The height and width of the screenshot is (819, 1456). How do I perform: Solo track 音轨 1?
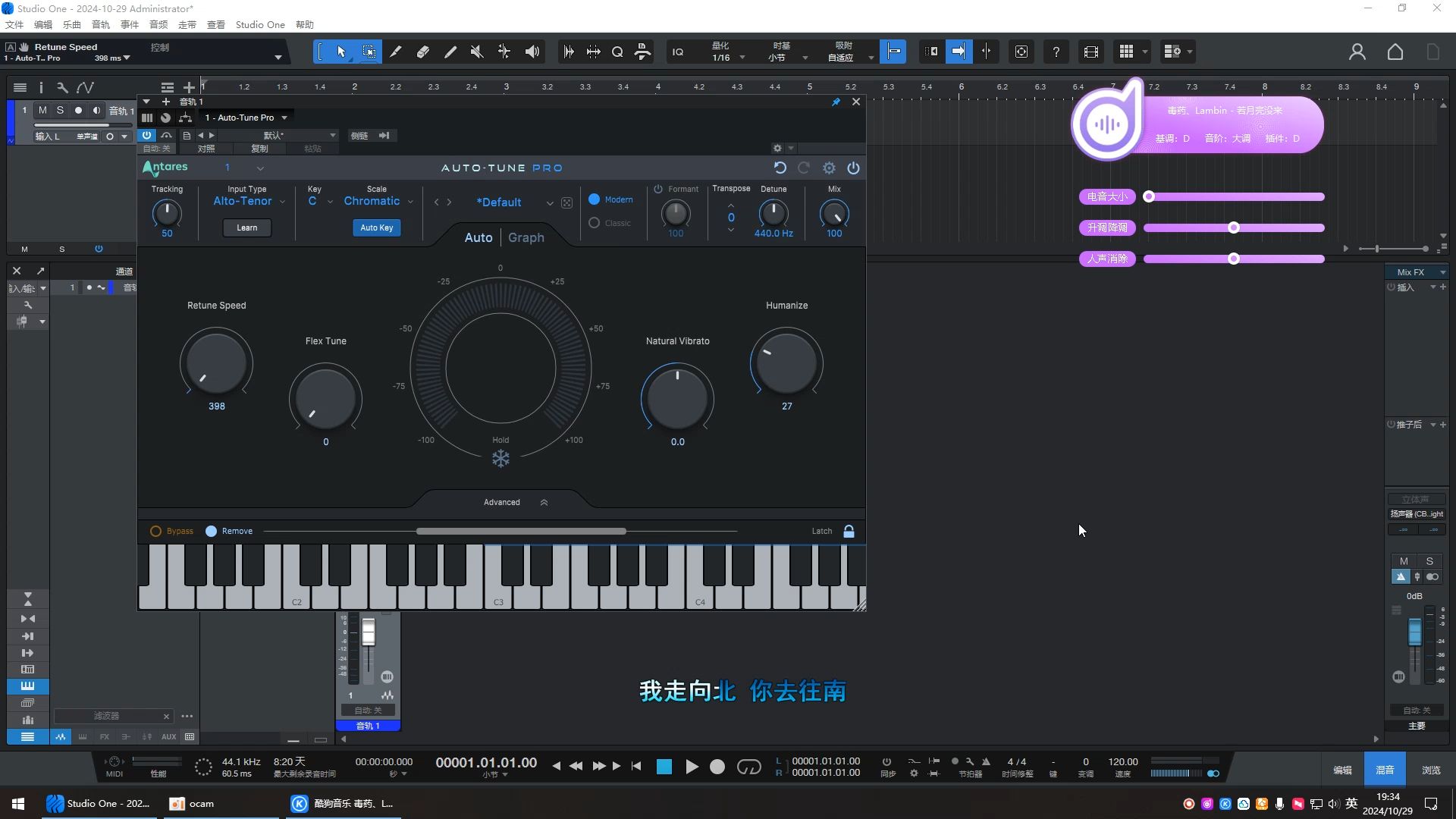(x=60, y=110)
